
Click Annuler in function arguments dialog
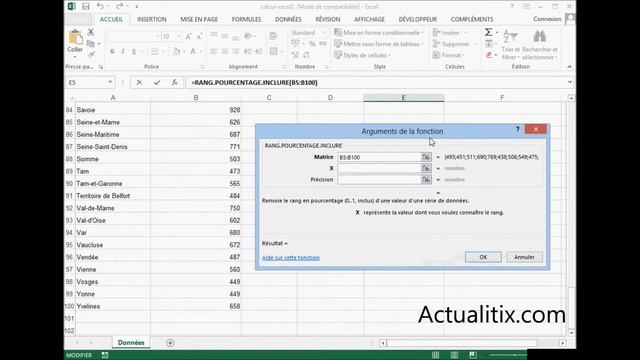(524, 257)
